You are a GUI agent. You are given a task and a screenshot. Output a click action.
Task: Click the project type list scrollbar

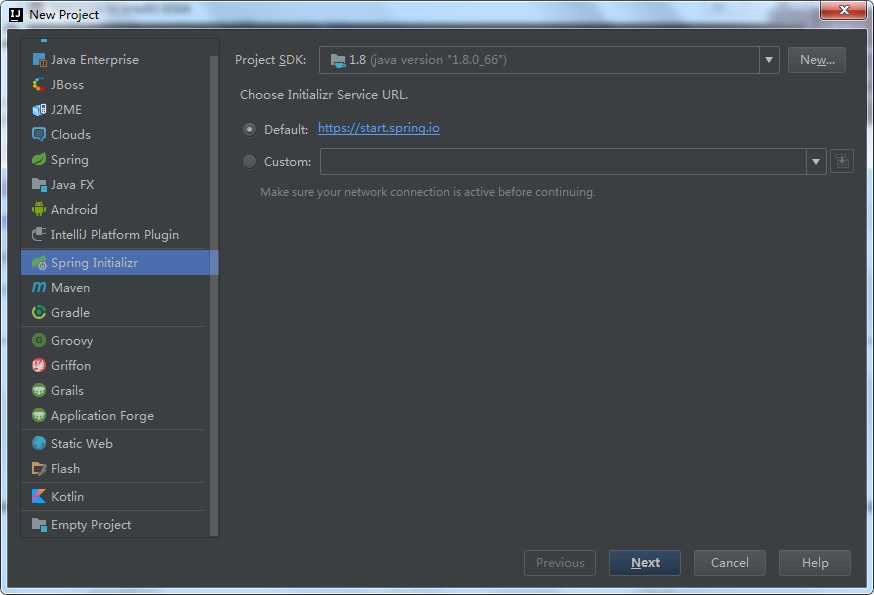[213, 296]
